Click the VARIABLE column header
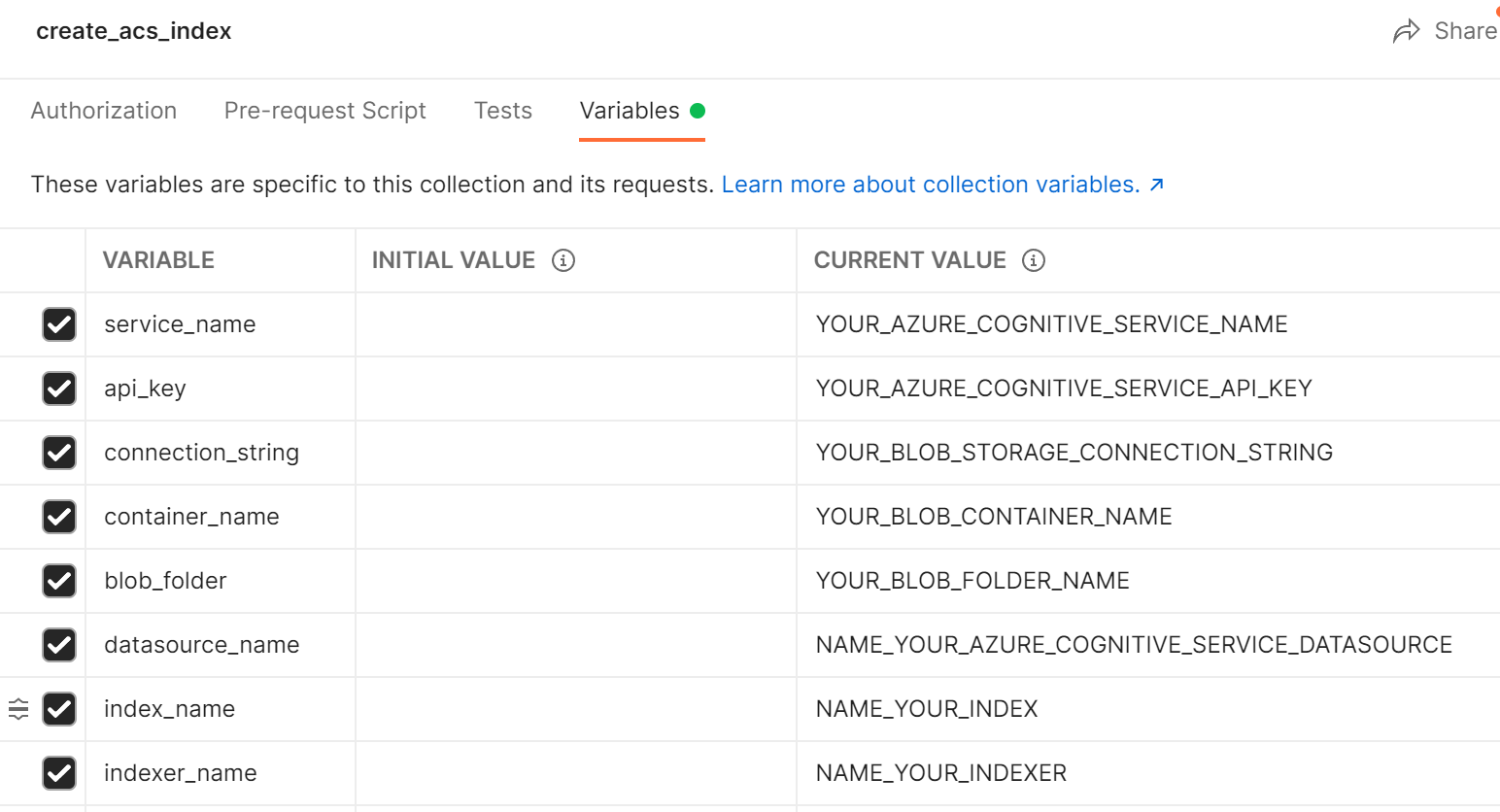The height and width of the screenshot is (812, 1500). tap(158, 260)
